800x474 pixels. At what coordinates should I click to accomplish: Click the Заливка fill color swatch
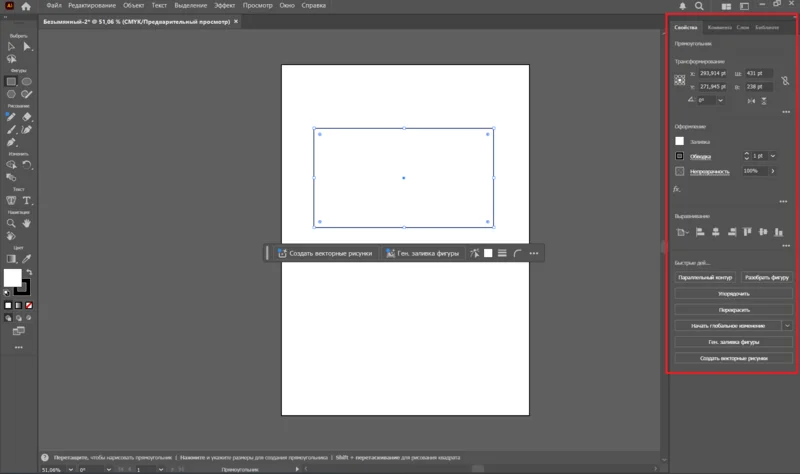tap(680, 141)
